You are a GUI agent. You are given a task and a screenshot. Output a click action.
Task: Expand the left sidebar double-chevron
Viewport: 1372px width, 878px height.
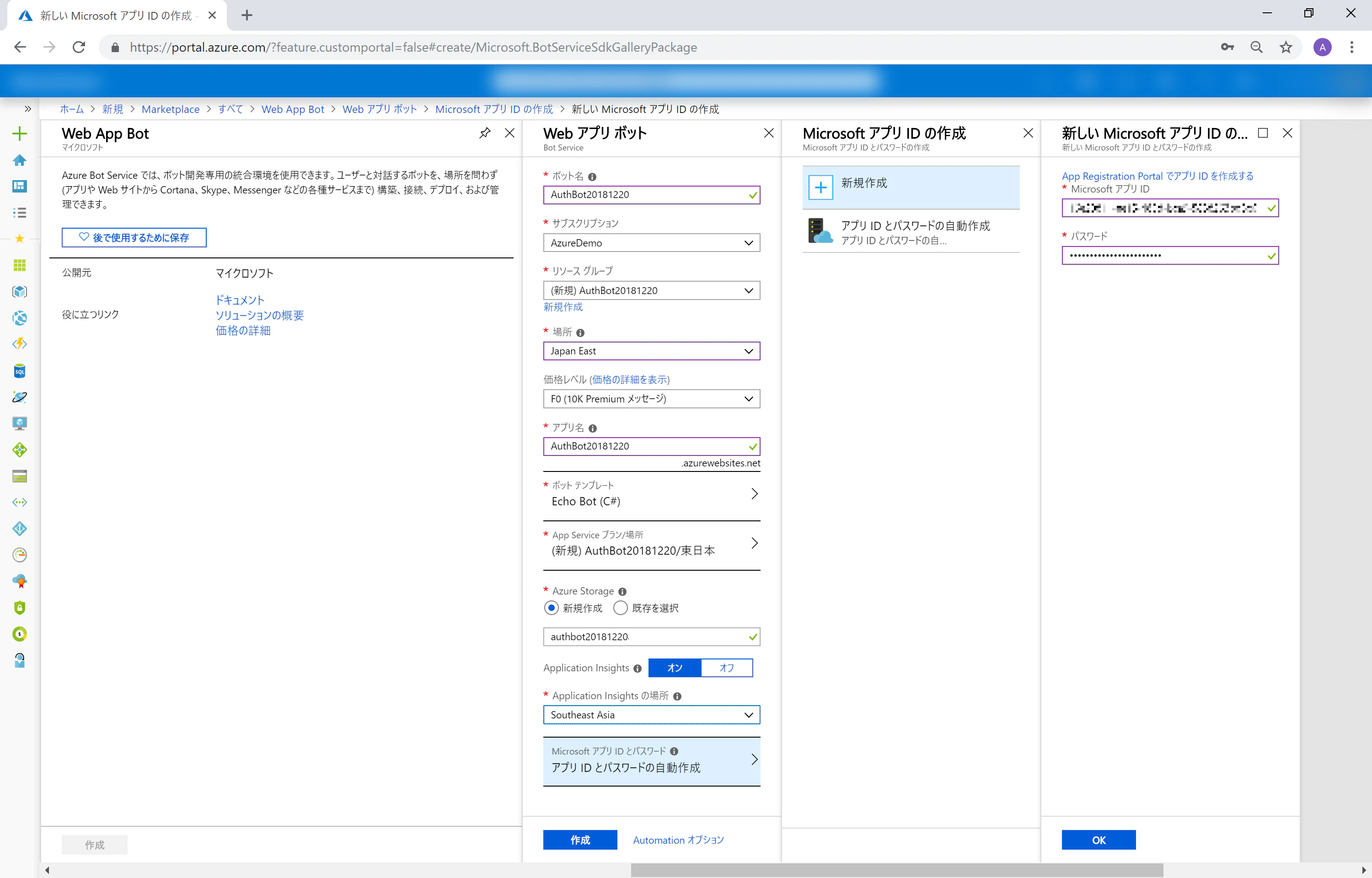click(27, 109)
